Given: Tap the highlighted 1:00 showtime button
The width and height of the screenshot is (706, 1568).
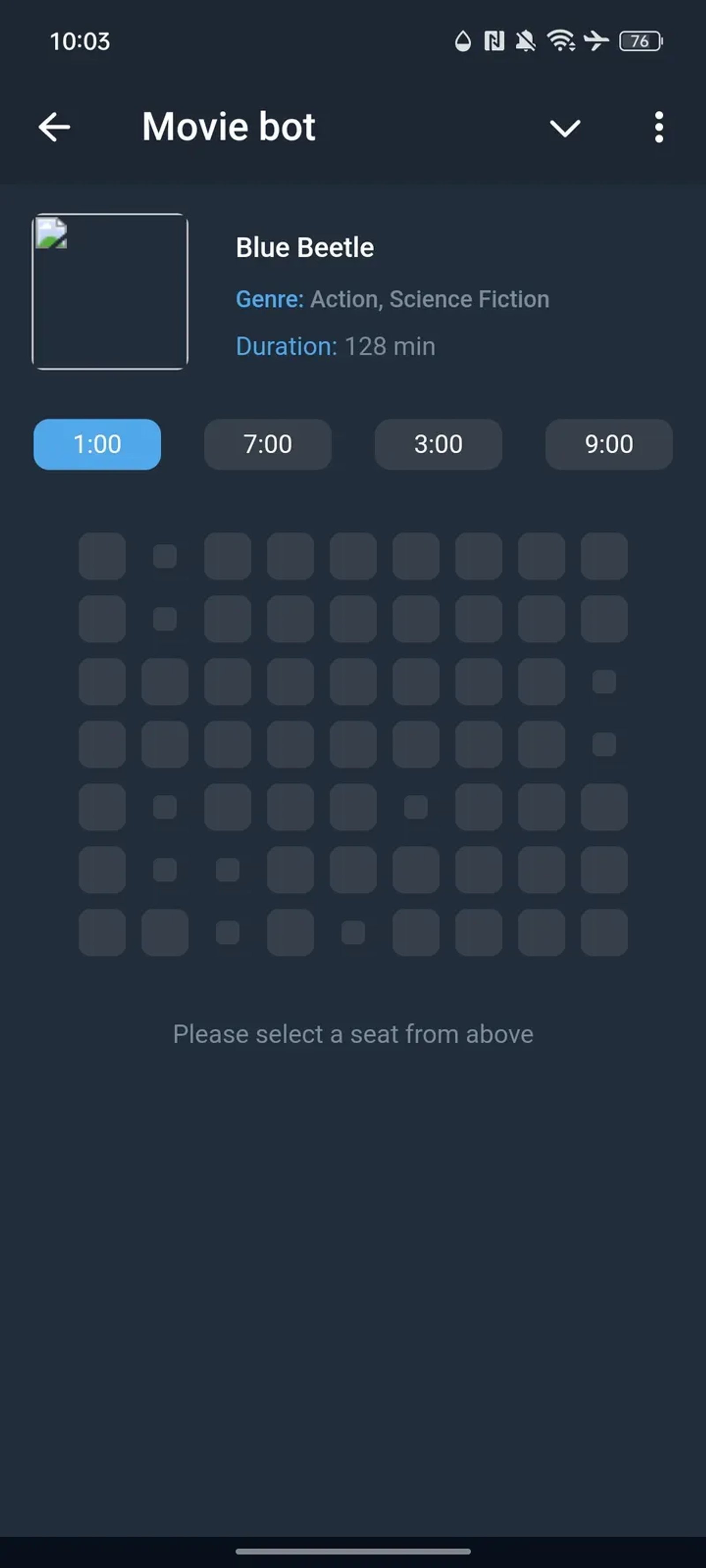Looking at the screenshot, I should 97,444.
